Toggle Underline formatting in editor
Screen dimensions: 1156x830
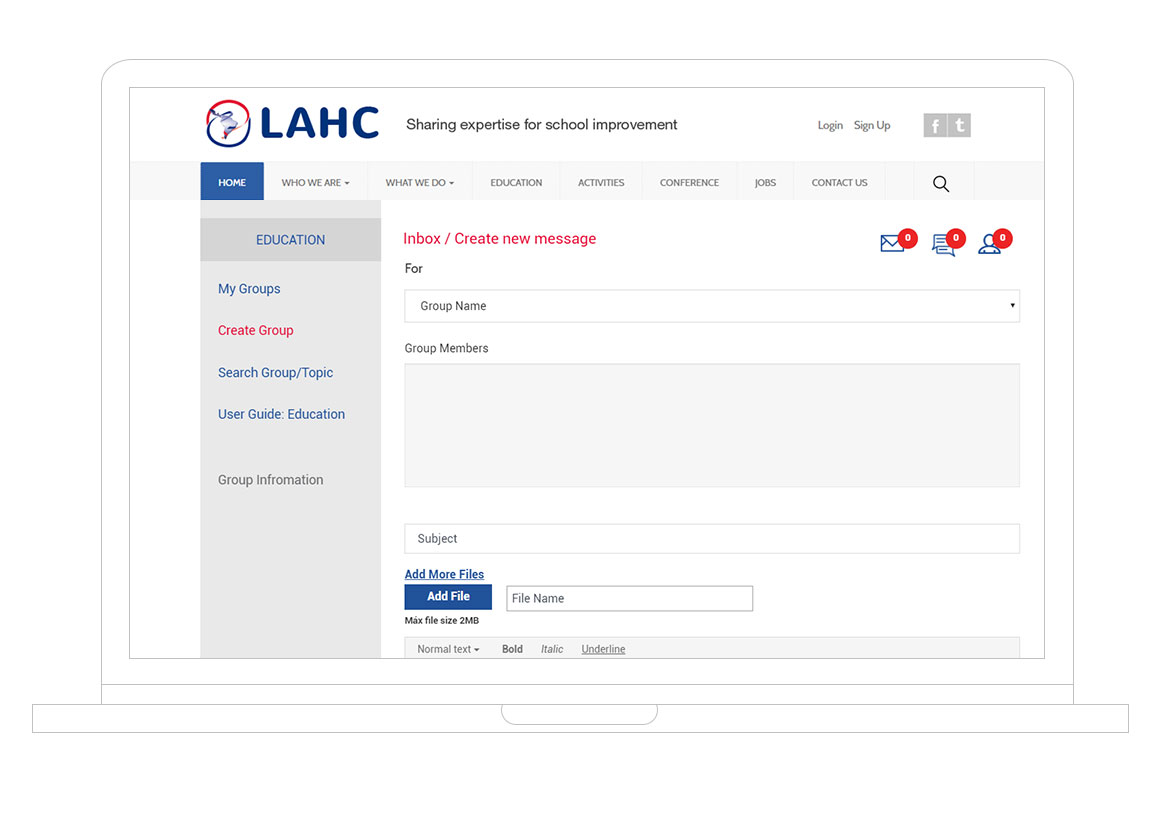(603, 649)
